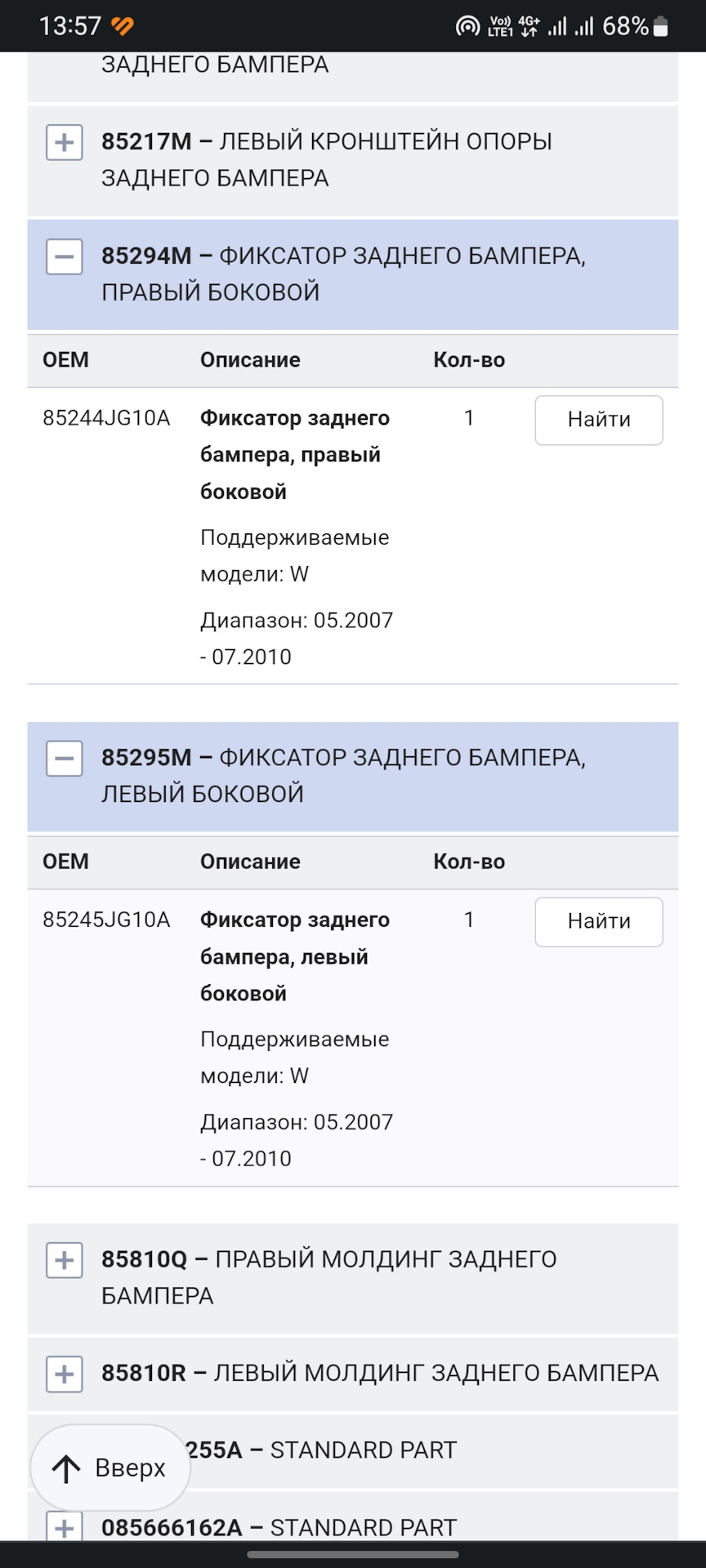
Task: Expand the 085666162A standard part section
Action: tap(65, 1527)
